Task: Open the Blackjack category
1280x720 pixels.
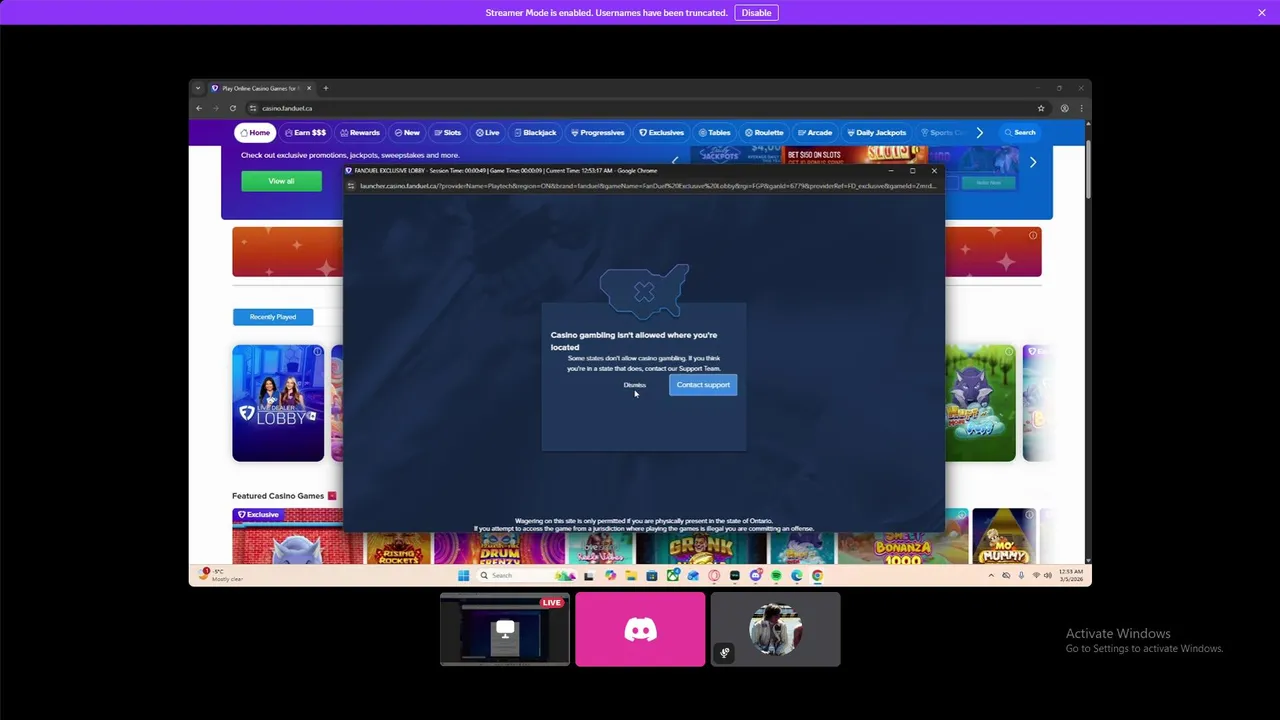Action: pos(535,132)
